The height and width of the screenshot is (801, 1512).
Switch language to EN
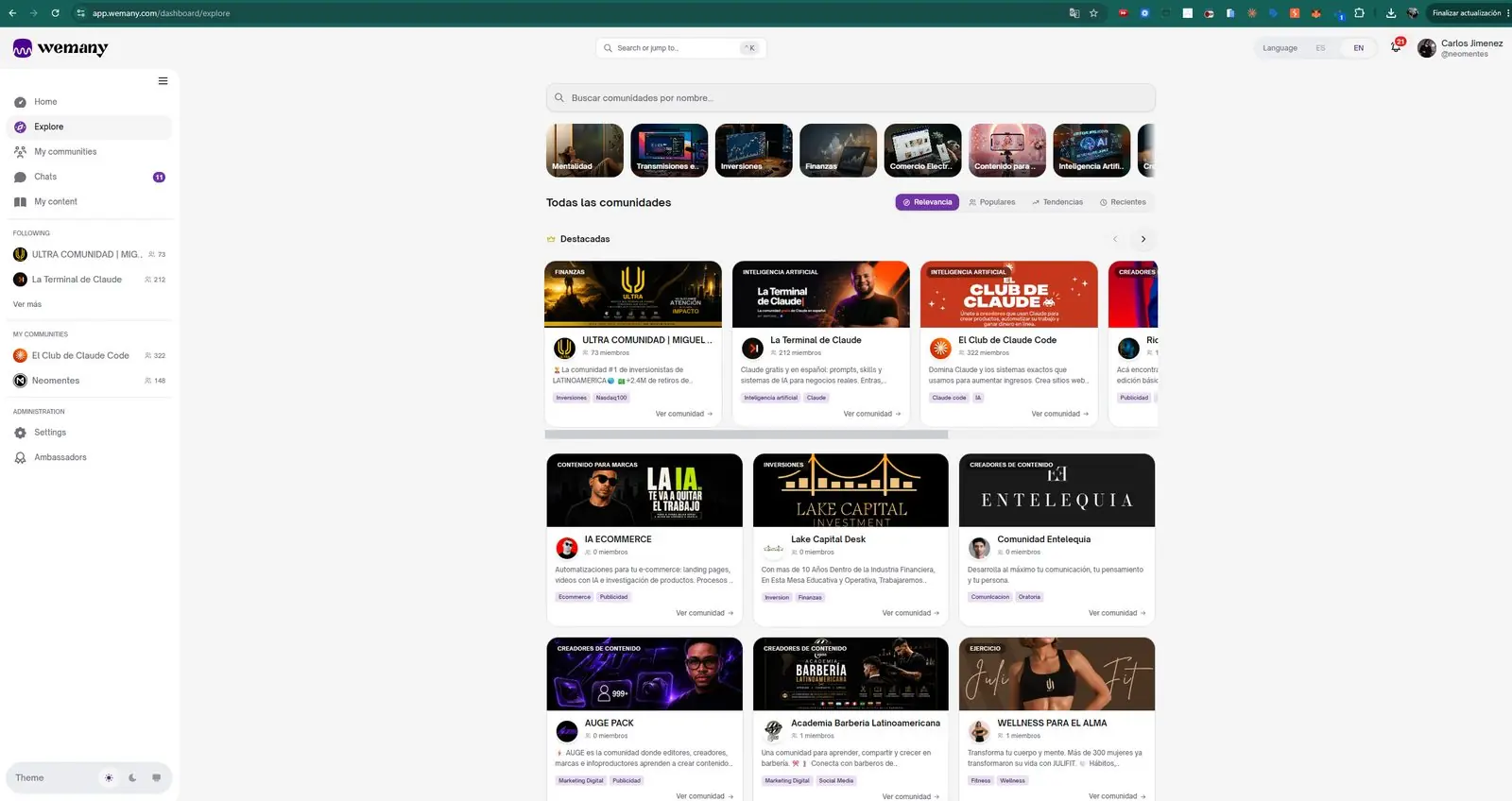click(1358, 48)
